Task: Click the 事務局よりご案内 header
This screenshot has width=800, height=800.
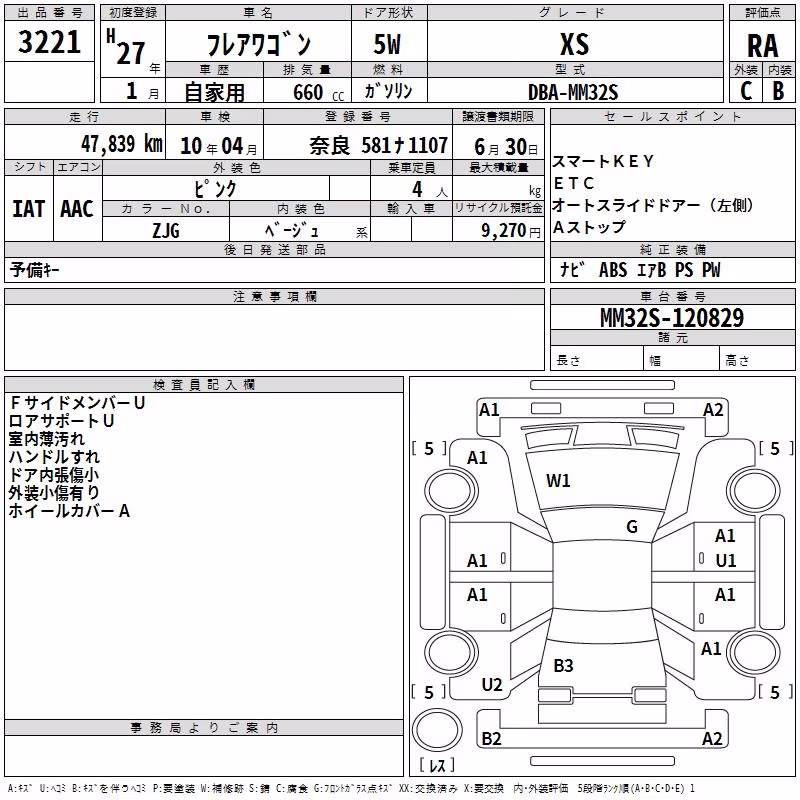Action: point(204,728)
